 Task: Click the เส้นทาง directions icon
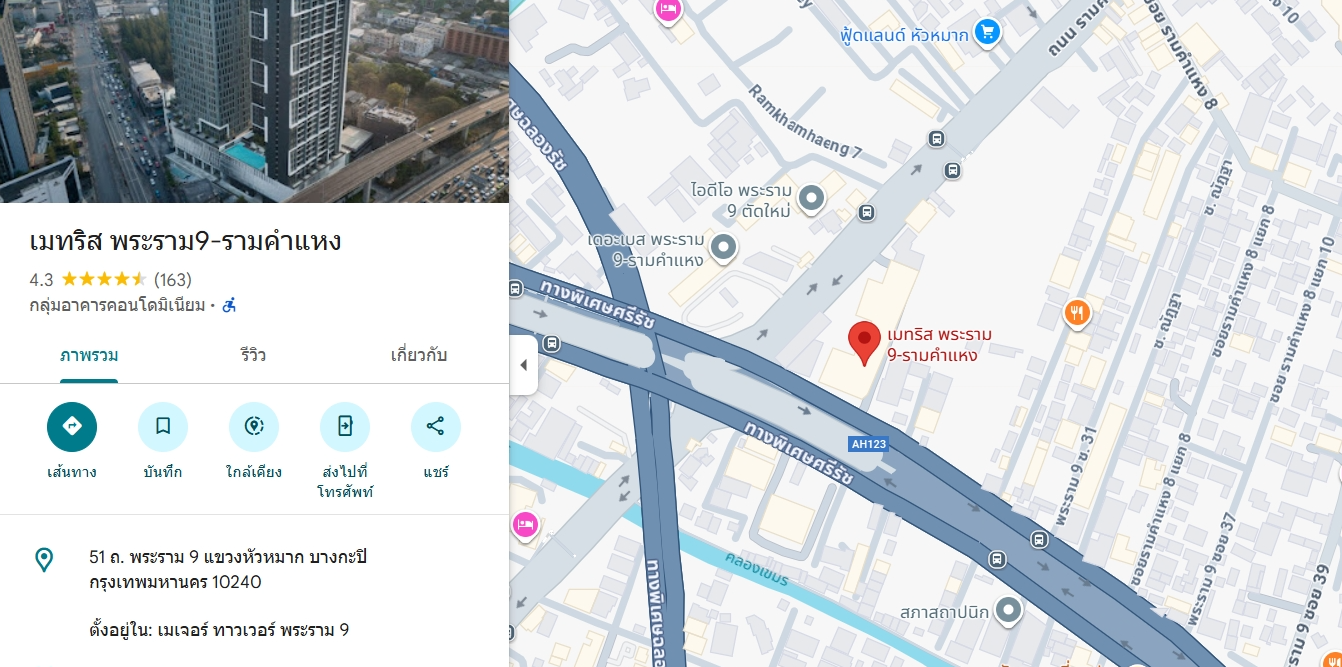72,427
